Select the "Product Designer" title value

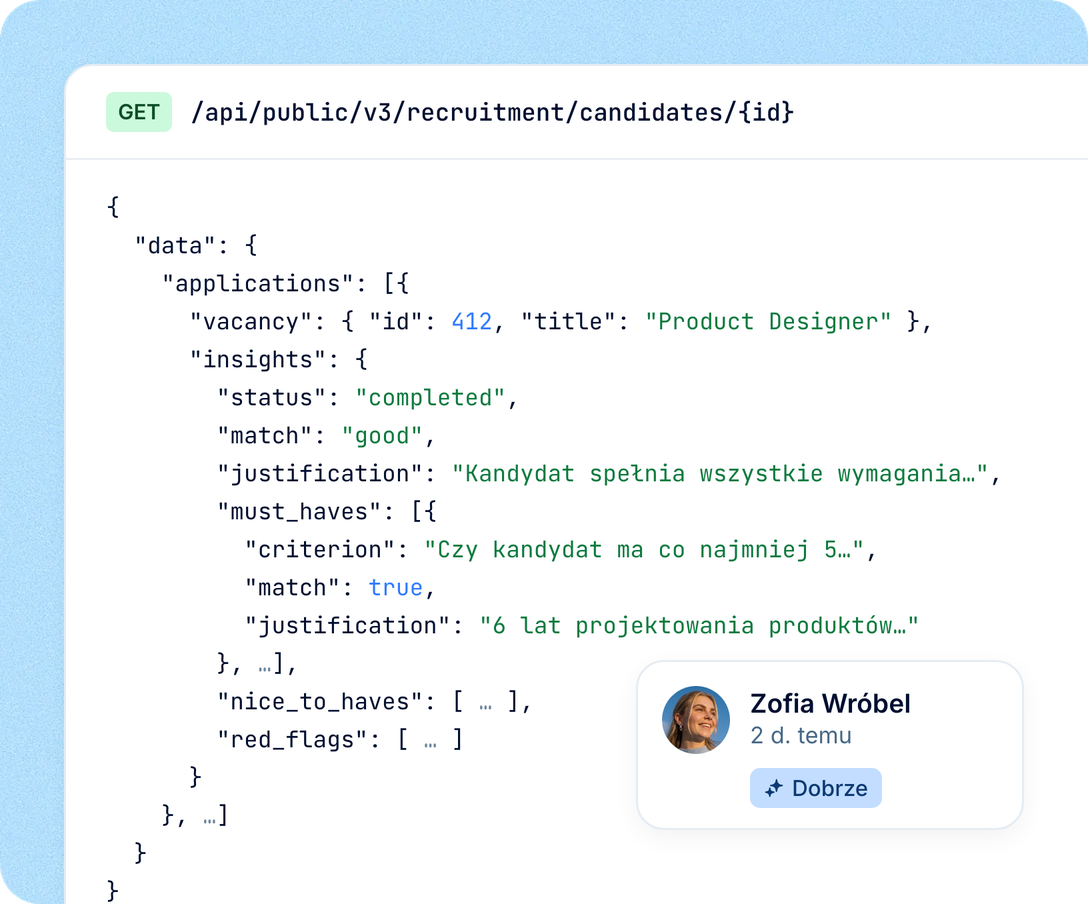(x=768, y=322)
